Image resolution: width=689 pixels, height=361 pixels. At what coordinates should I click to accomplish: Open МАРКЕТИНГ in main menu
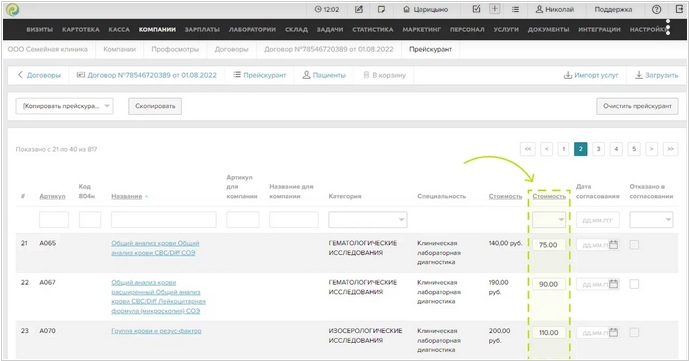[421, 29]
